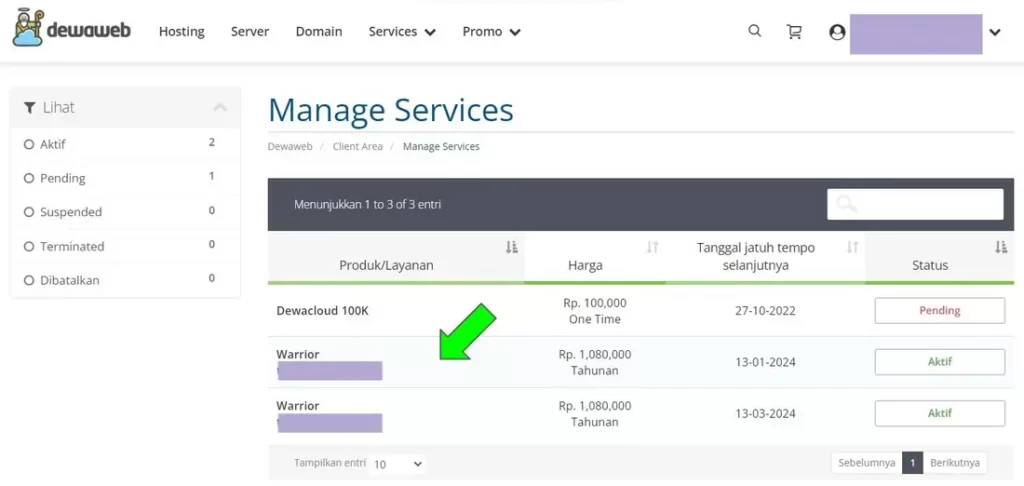
Task: Sort by Tanggal jatuh tempo sort icon
Action: click(852, 248)
